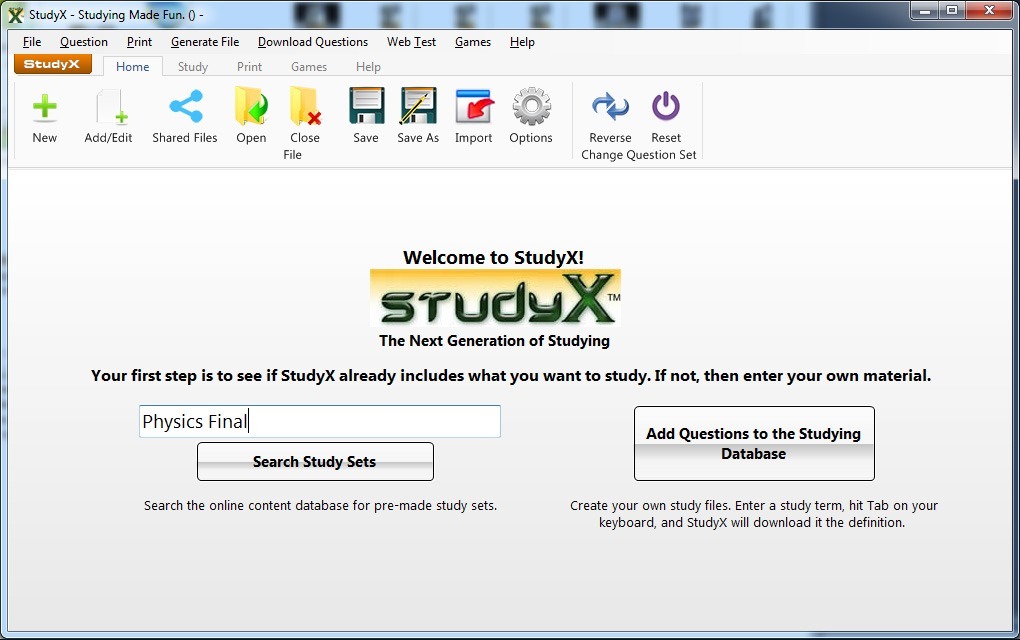The image size is (1020, 640).
Task: Open the Print menu in the menu bar
Action: click(x=139, y=42)
